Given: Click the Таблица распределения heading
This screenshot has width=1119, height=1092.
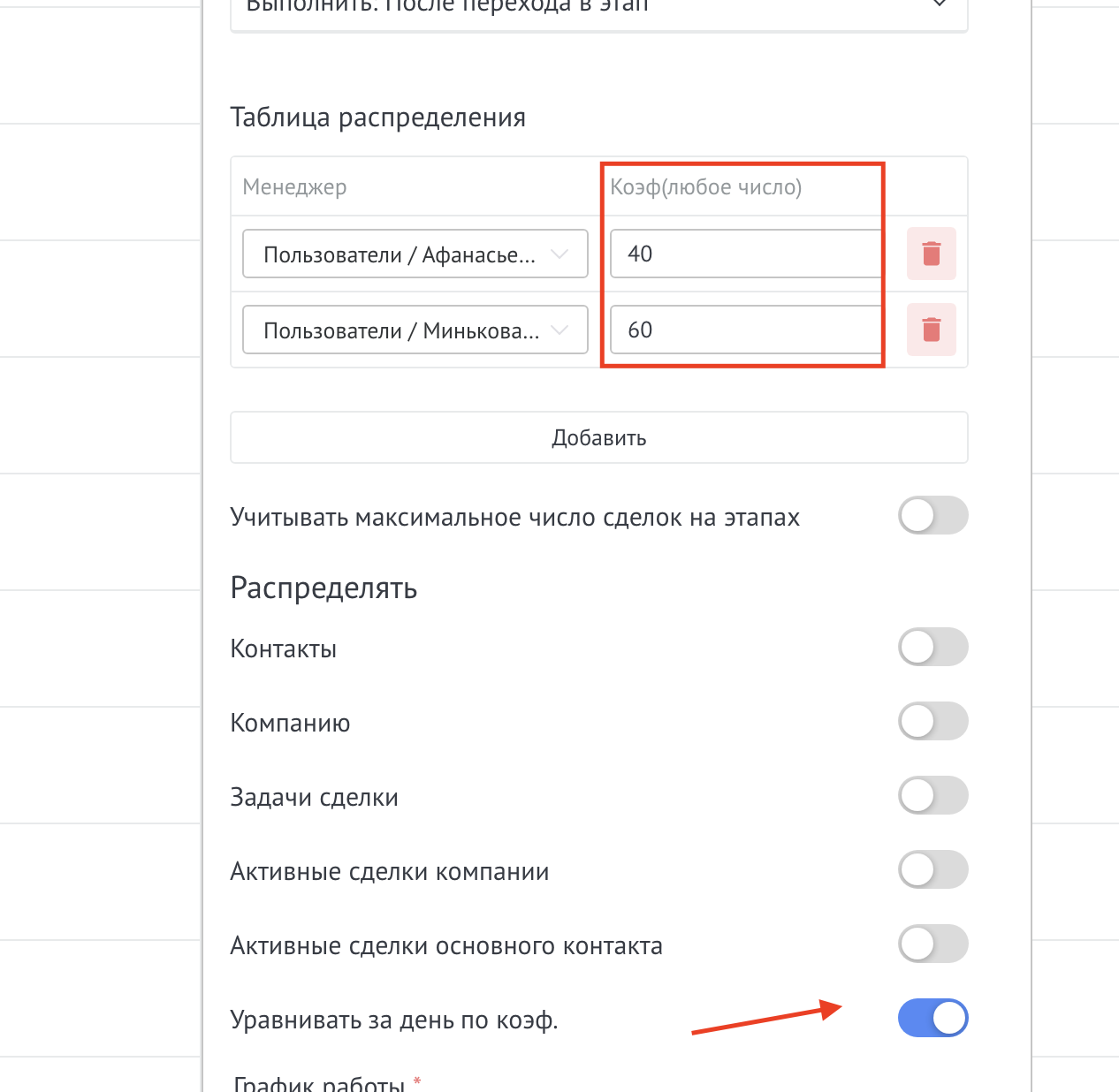Looking at the screenshot, I should (377, 118).
